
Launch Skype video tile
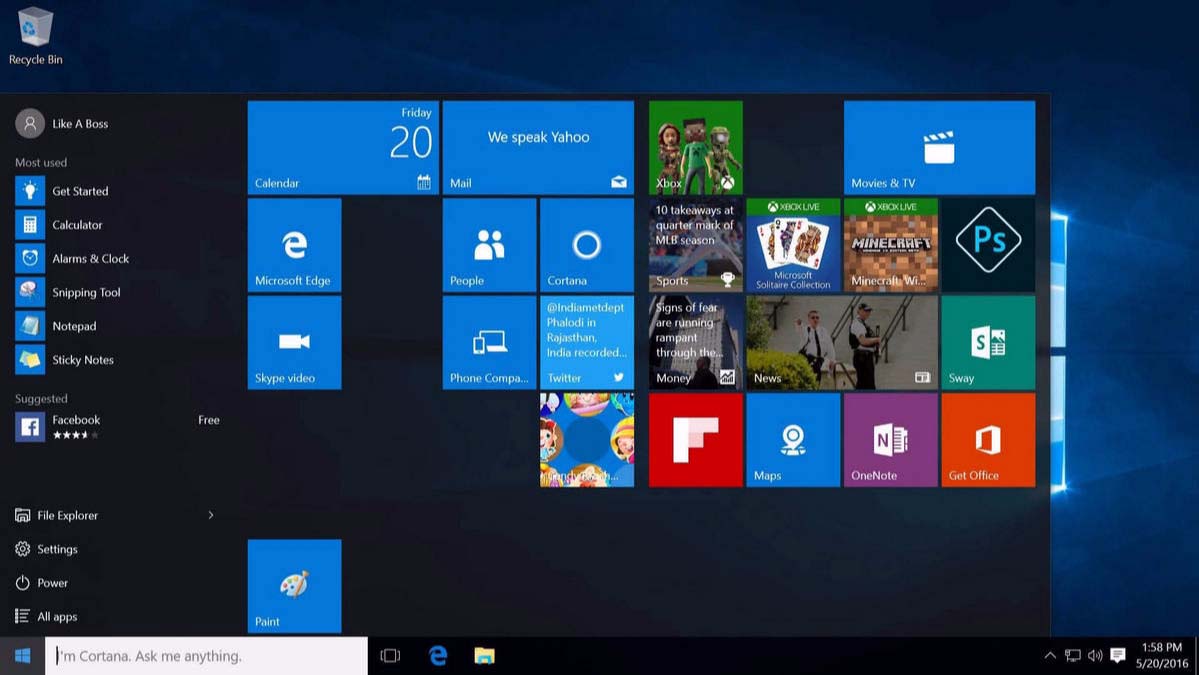point(294,342)
